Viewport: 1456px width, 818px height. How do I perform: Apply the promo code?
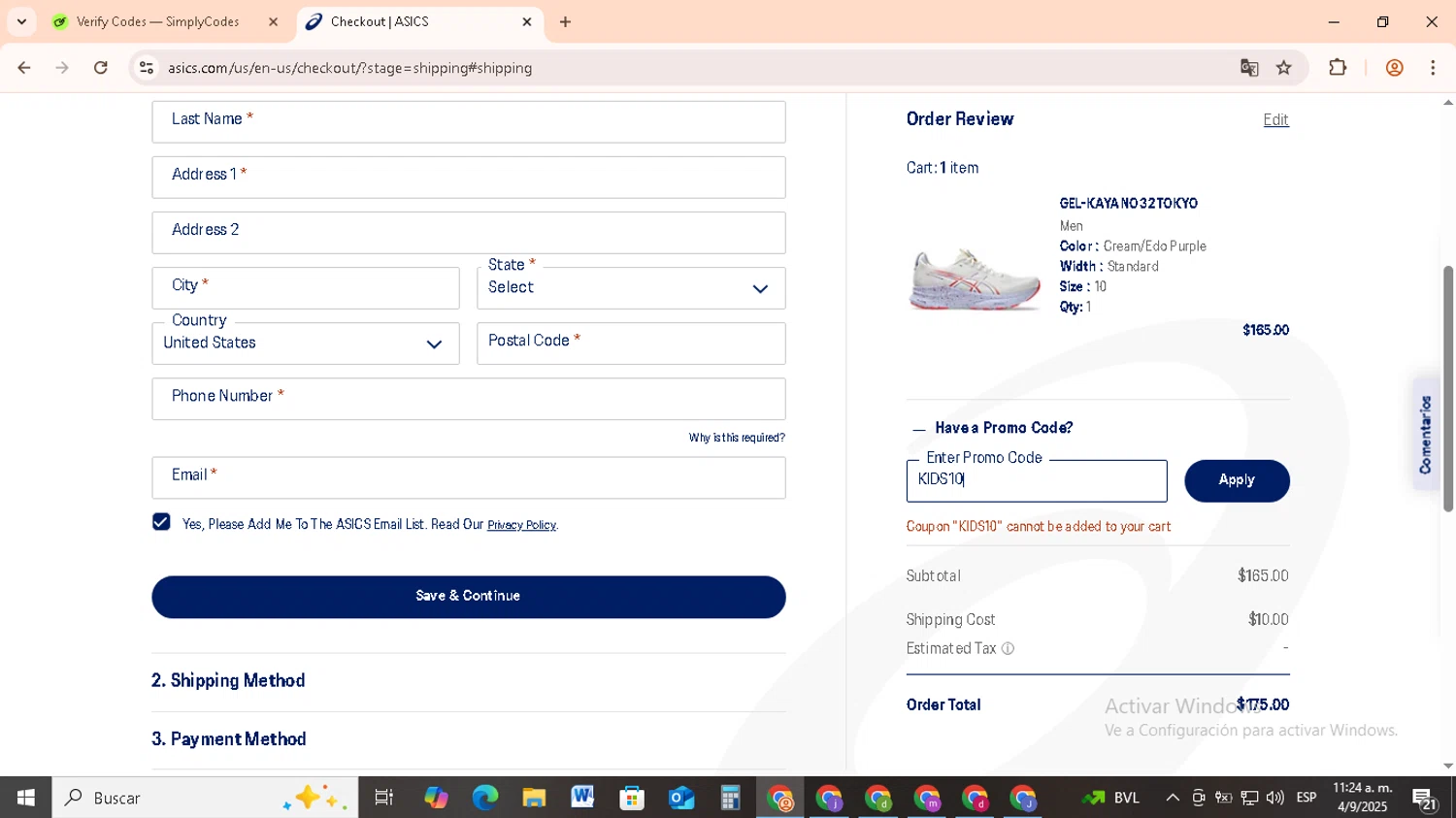[x=1237, y=481]
